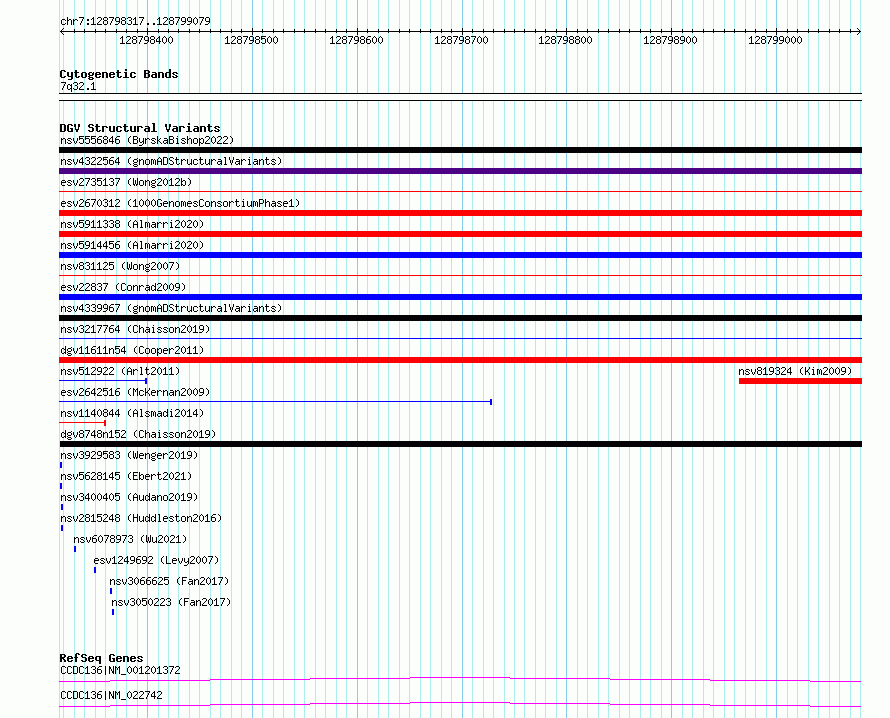Click the DGV Structural Variants track title

tap(140, 128)
